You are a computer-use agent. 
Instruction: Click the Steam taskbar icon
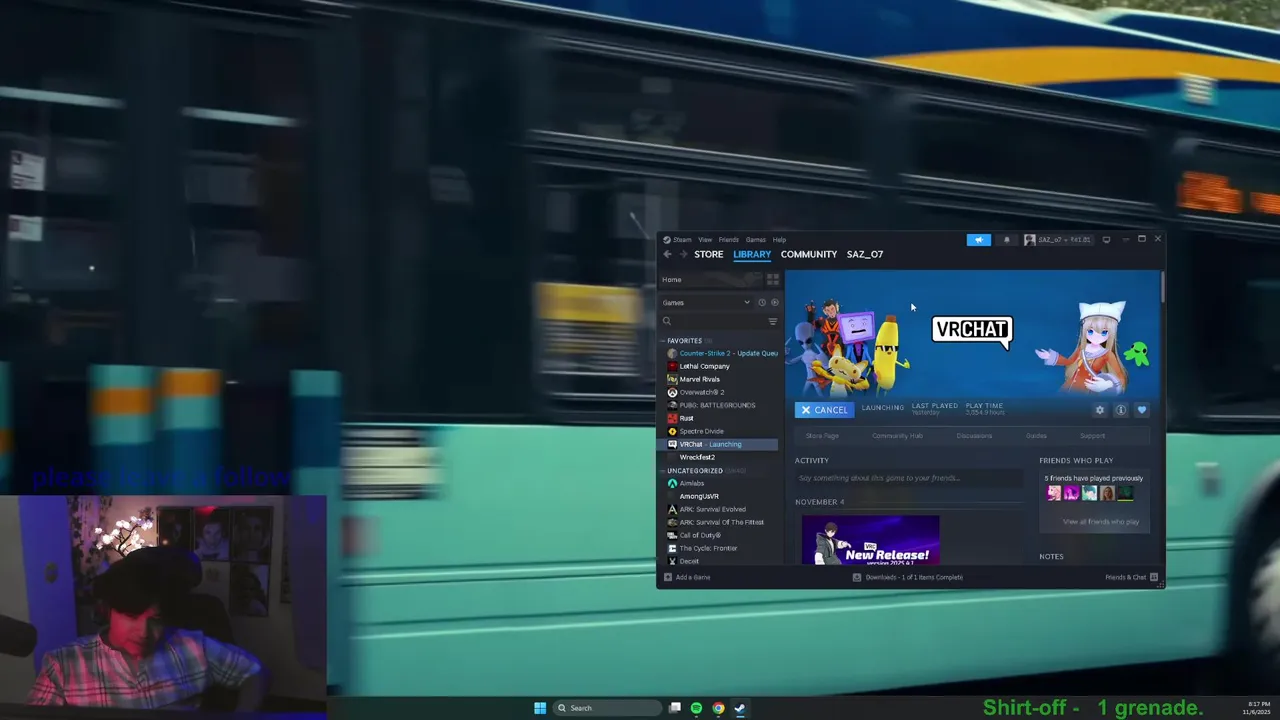tap(740, 708)
